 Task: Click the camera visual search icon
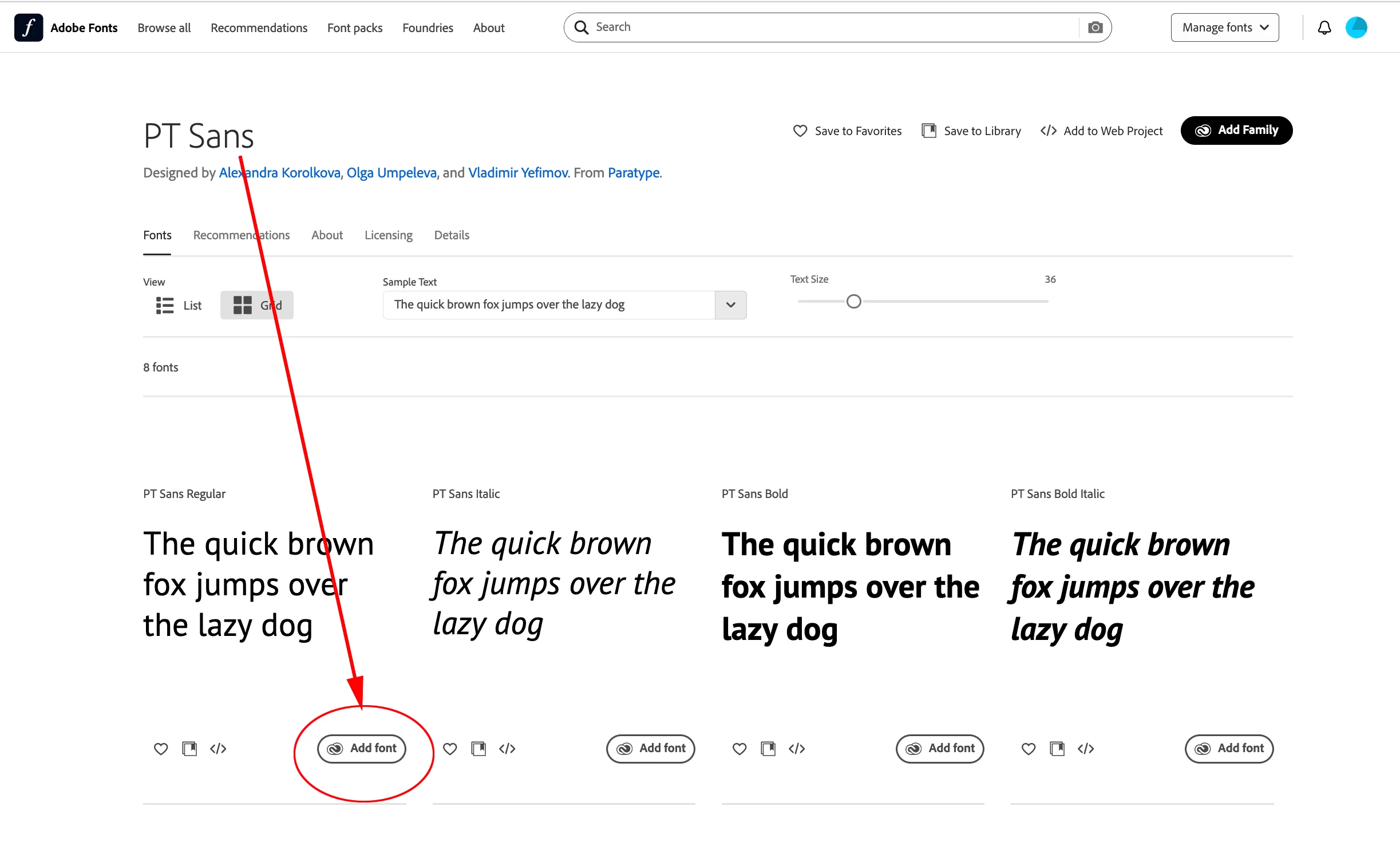[x=1095, y=27]
